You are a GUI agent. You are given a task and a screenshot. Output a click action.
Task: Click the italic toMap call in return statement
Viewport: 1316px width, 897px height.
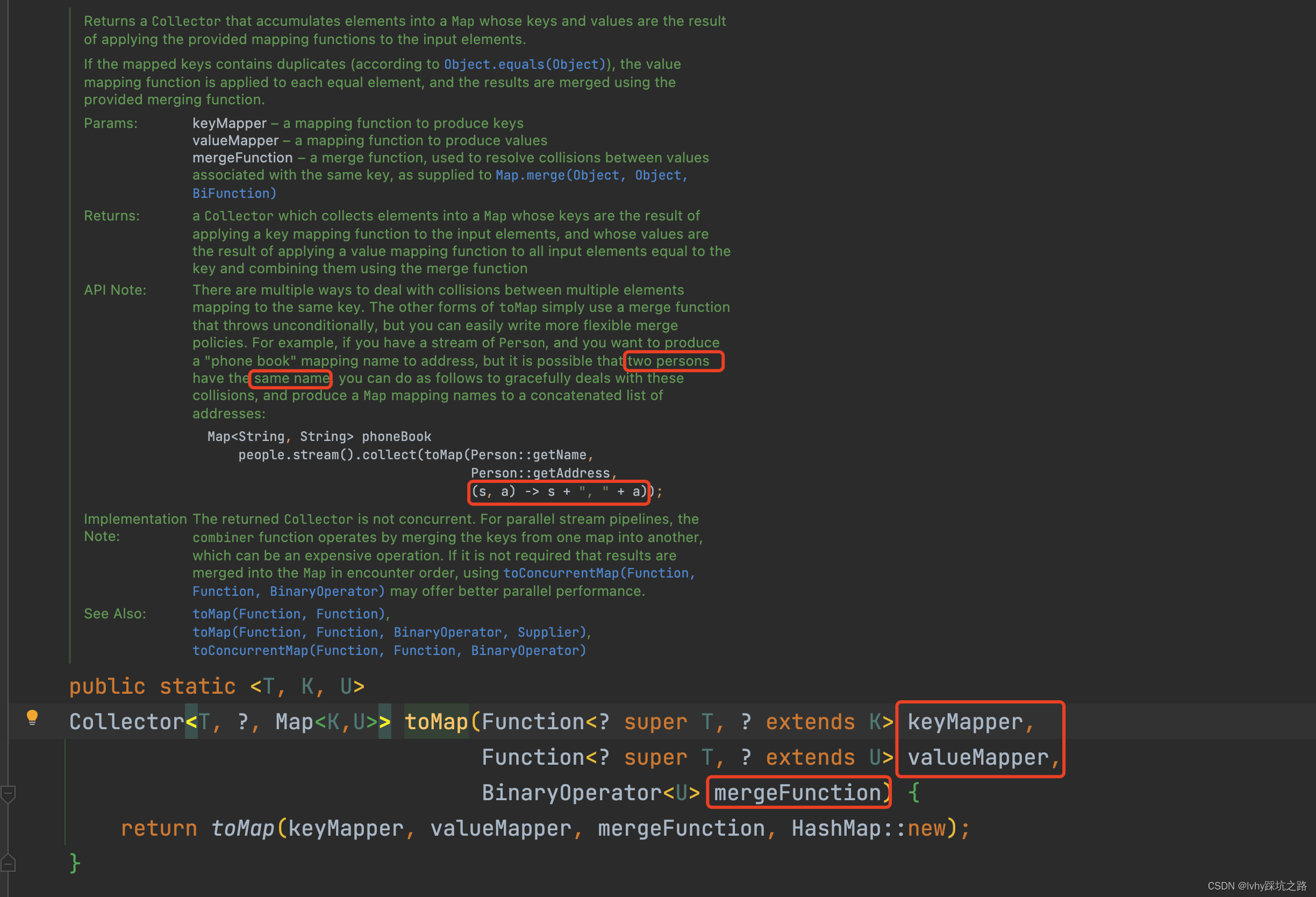242,829
